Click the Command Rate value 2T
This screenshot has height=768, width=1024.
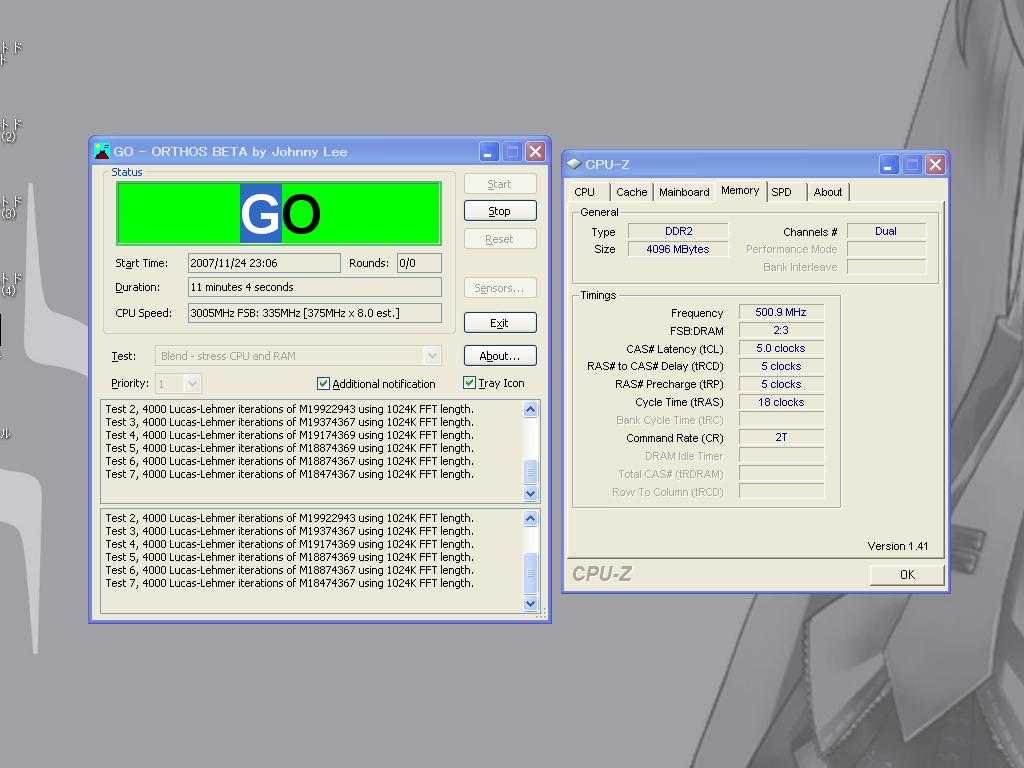[x=781, y=438]
